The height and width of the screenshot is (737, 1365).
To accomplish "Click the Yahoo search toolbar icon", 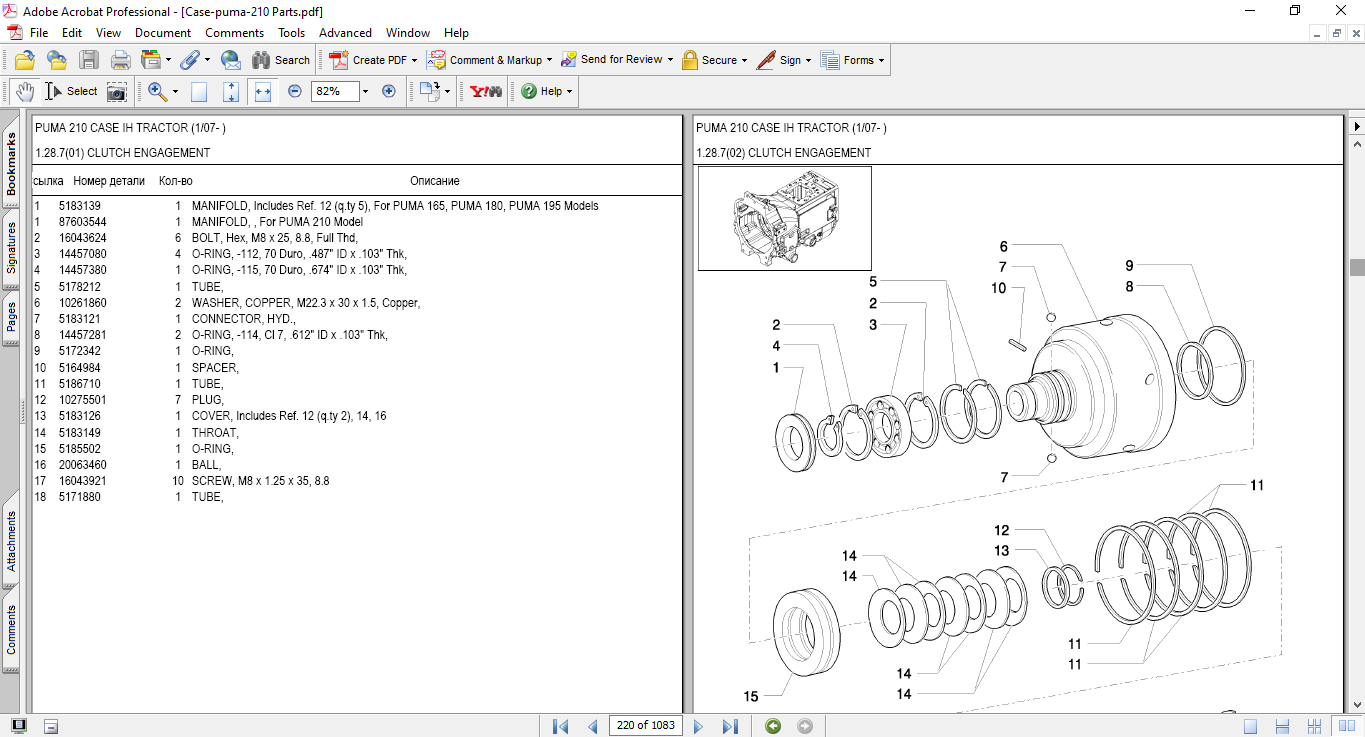I will coord(486,91).
